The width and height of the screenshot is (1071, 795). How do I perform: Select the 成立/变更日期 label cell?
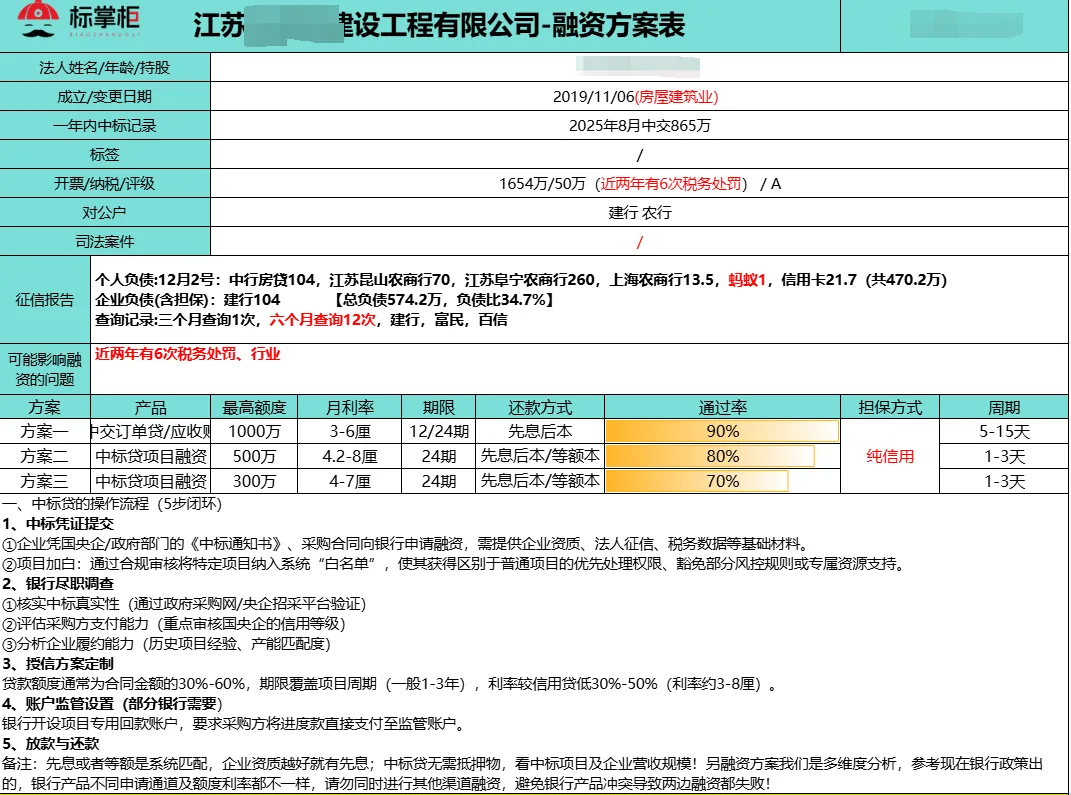coord(105,97)
